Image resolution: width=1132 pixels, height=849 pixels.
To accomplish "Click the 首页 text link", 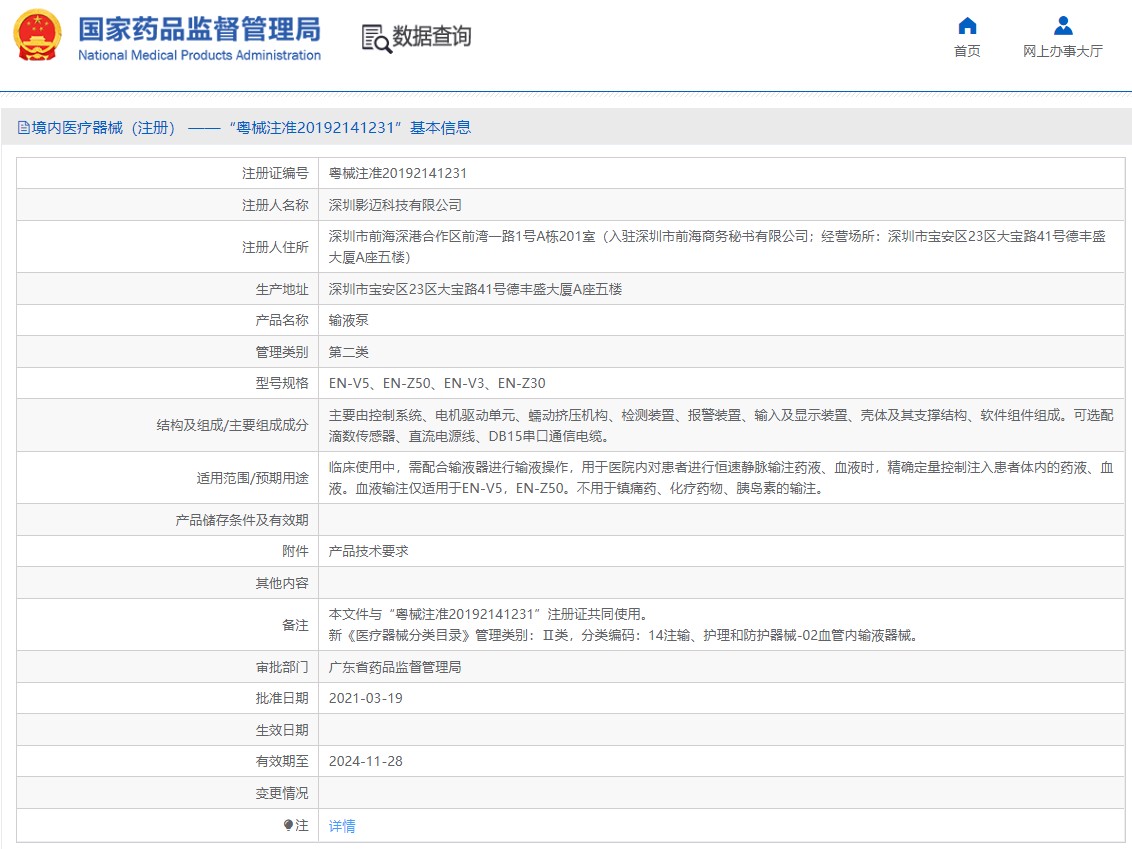I will click(967, 51).
